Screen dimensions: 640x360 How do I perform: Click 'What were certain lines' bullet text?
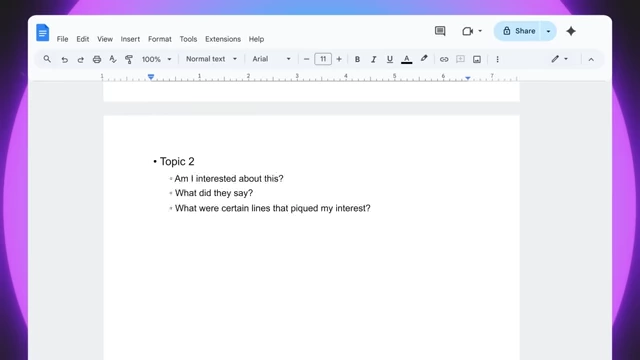click(273, 208)
